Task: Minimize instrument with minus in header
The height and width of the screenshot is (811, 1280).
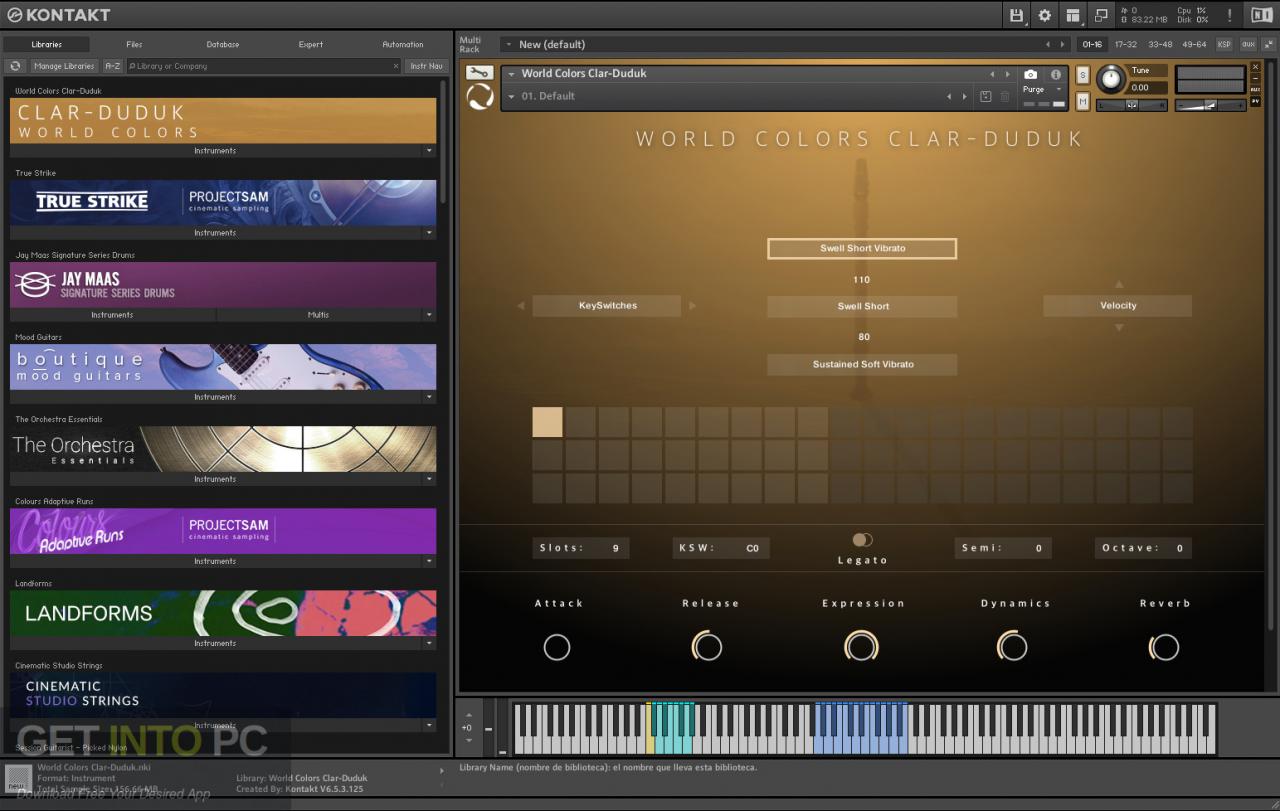Action: coord(1256,78)
